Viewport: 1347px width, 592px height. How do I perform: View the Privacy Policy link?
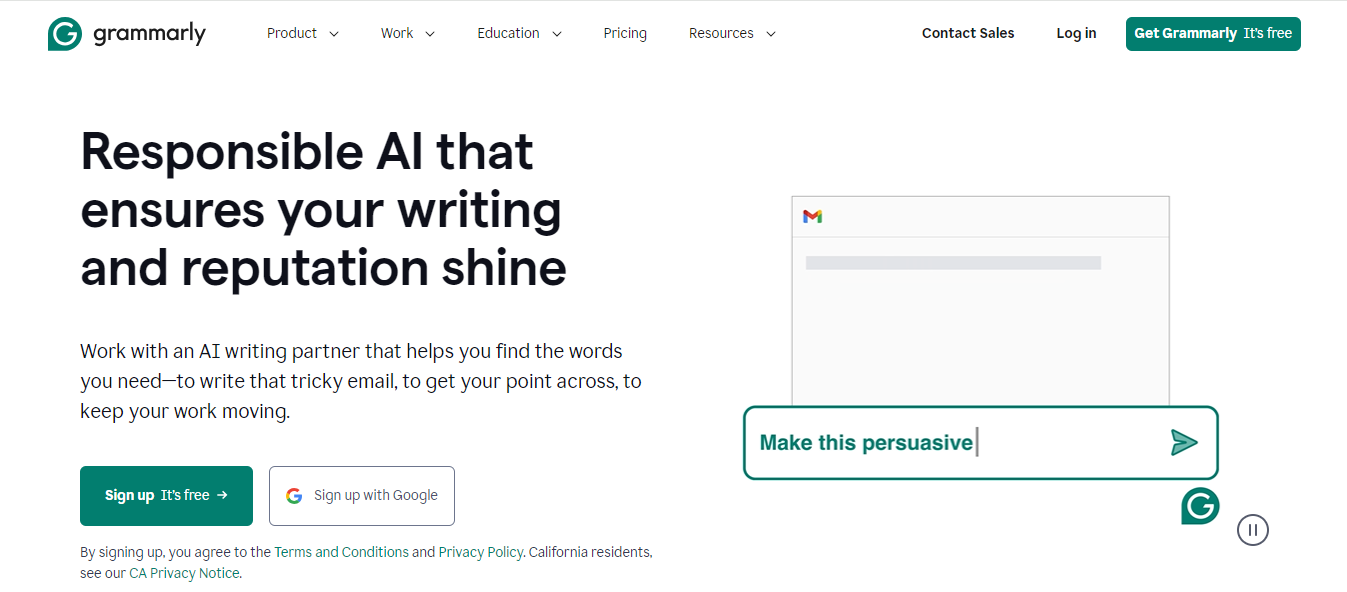(480, 551)
